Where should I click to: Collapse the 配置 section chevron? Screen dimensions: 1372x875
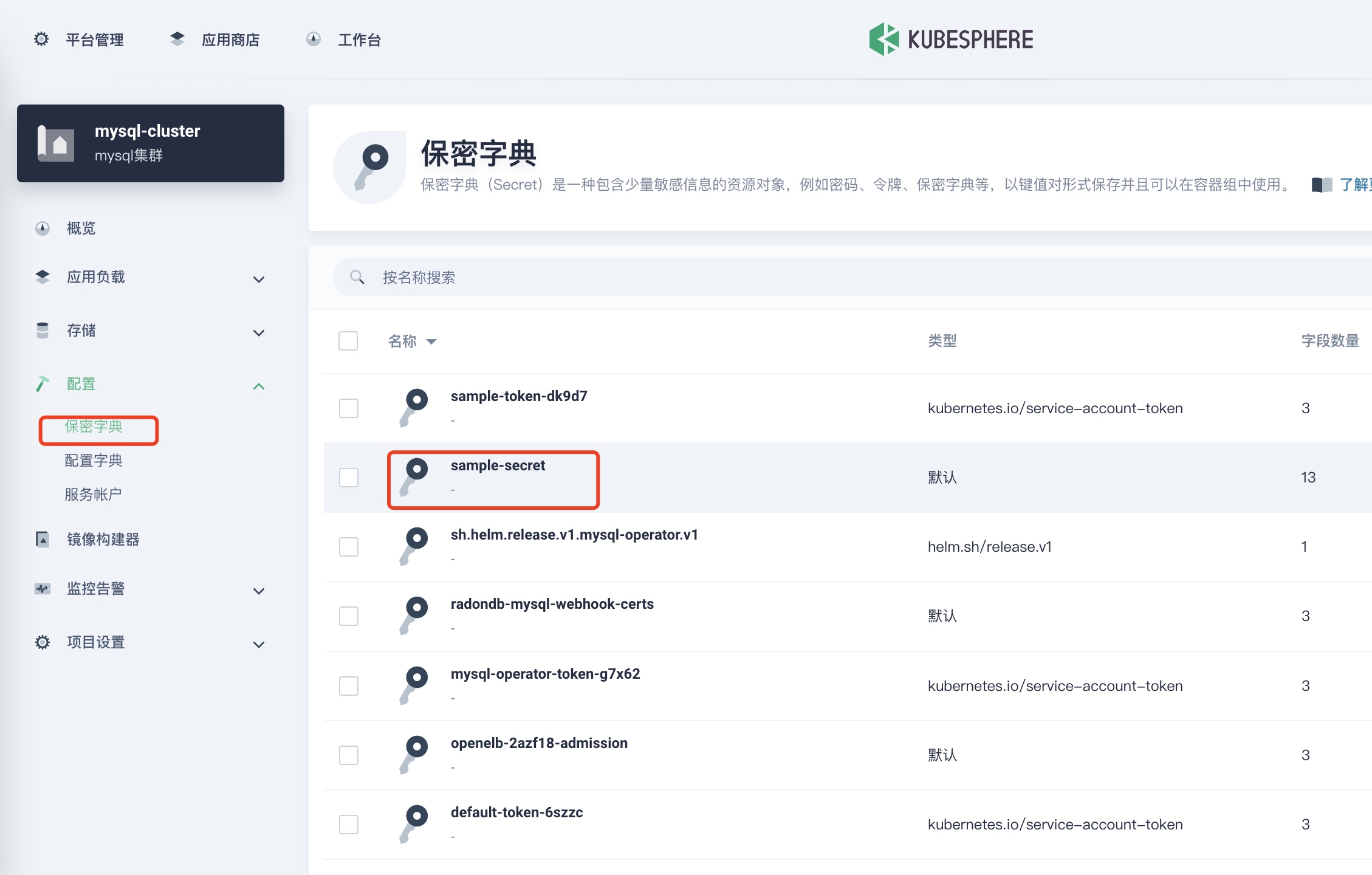[259, 386]
